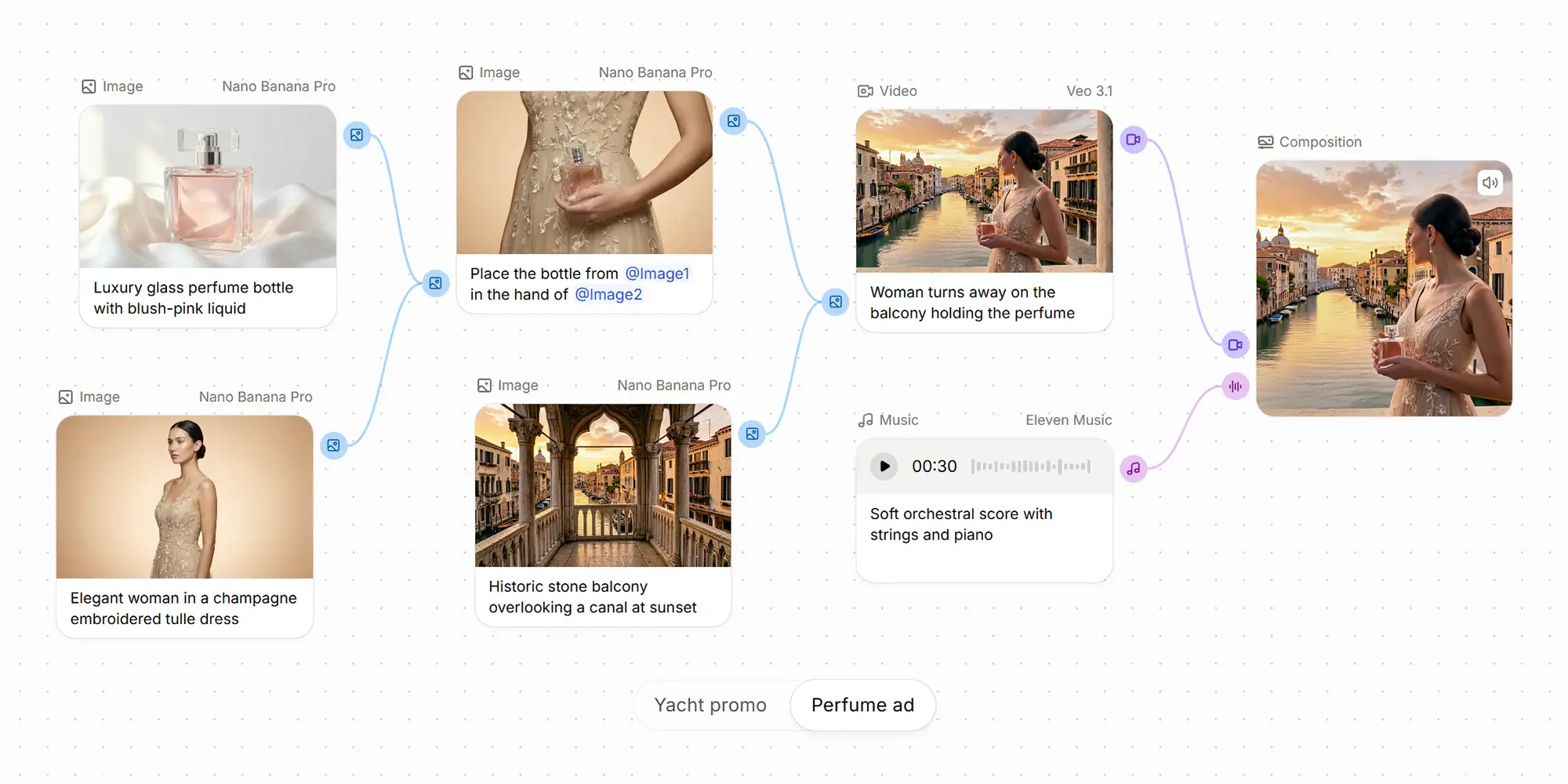Click the @Image1 reference link in prompt
This screenshot has height=784, width=1568.
click(657, 274)
